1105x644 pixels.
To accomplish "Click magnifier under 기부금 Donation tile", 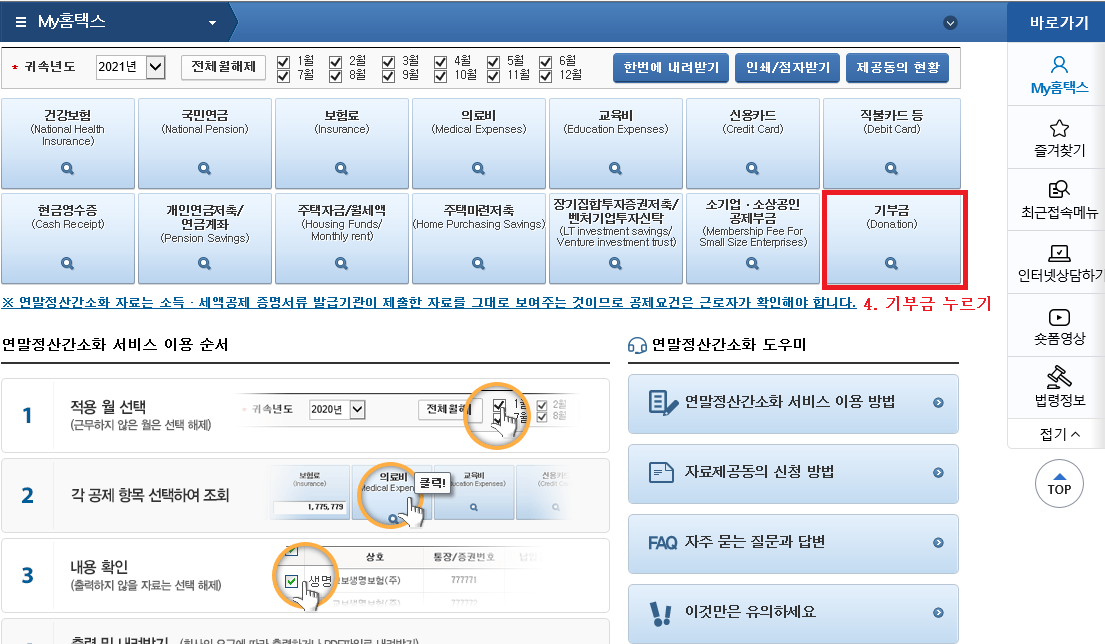I will [891, 264].
